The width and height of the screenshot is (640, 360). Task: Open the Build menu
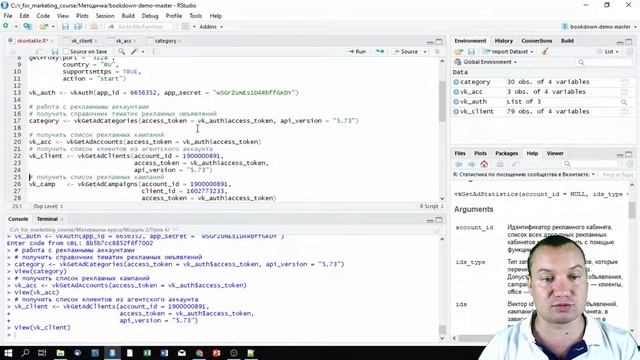click(128, 16)
